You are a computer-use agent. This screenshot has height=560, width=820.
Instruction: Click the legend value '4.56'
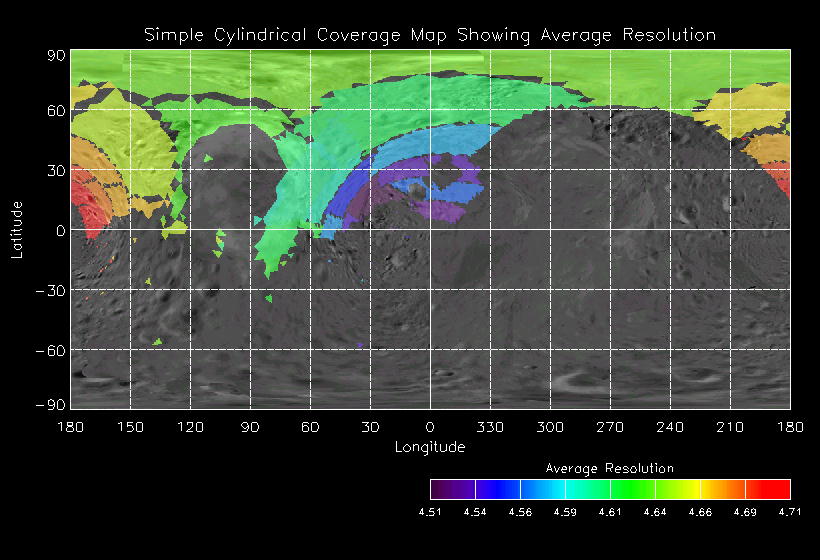tap(520, 512)
